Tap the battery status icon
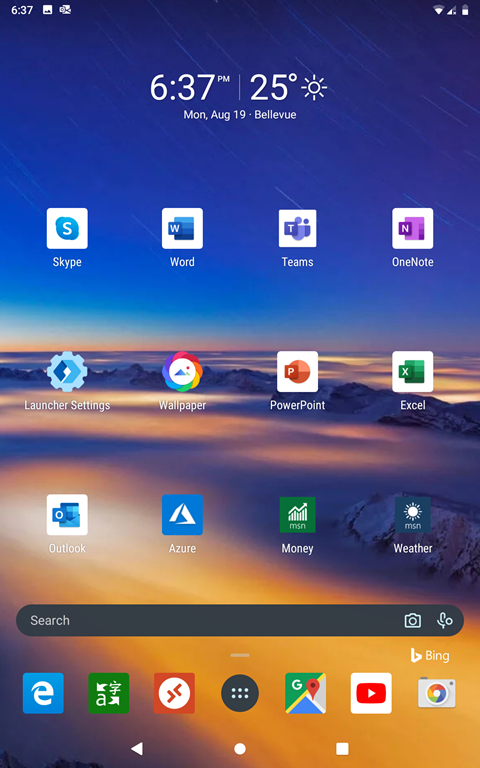The height and width of the screenshot is (768, 480). pos(465,10)
